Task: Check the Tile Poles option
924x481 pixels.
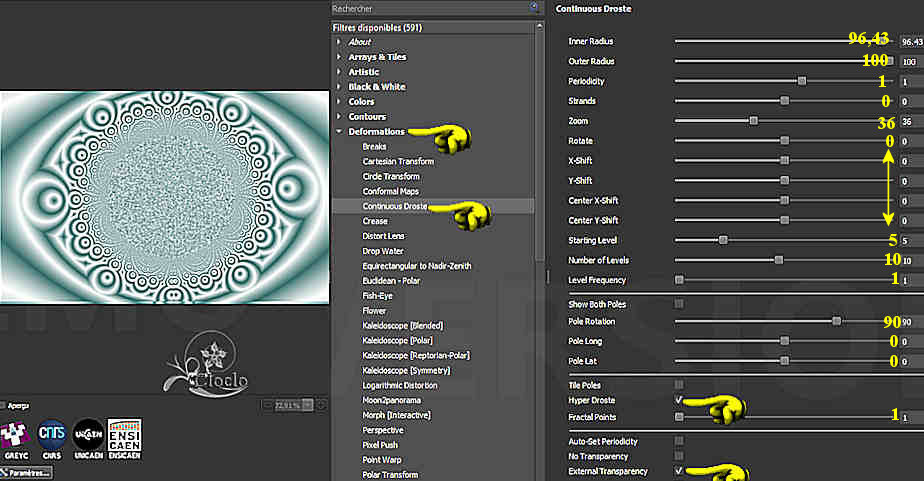Action: click(680, 384)
